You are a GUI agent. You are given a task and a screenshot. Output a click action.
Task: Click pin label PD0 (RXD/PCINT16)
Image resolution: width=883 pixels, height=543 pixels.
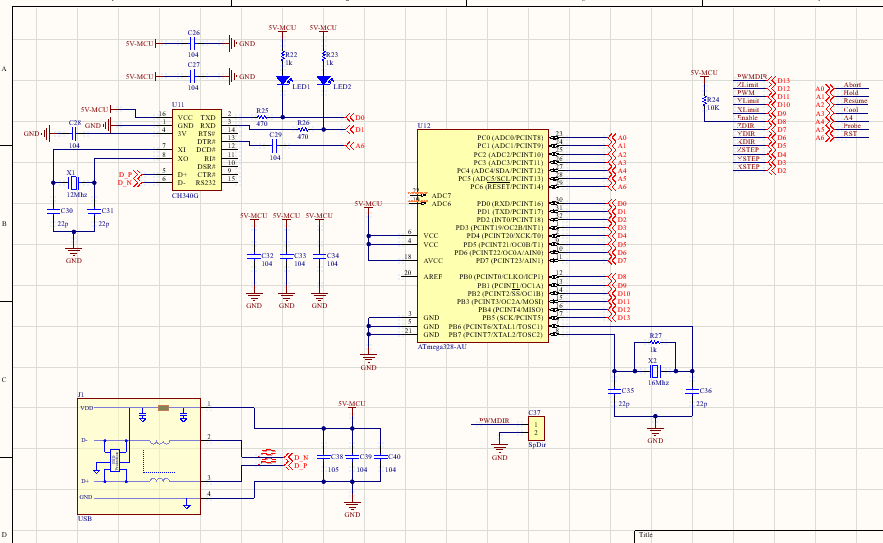(x=510, y=203)
